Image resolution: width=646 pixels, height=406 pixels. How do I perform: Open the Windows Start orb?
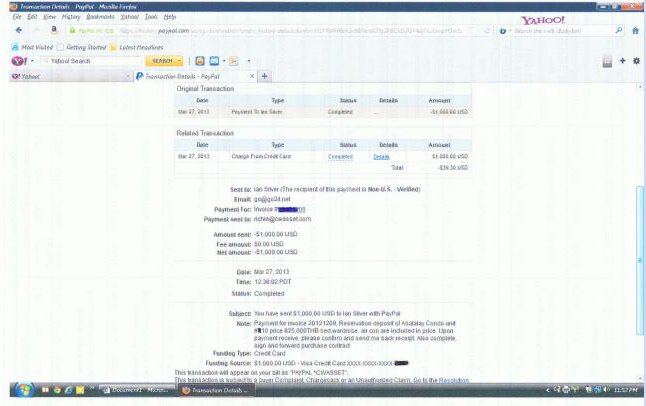pos(24,390)
